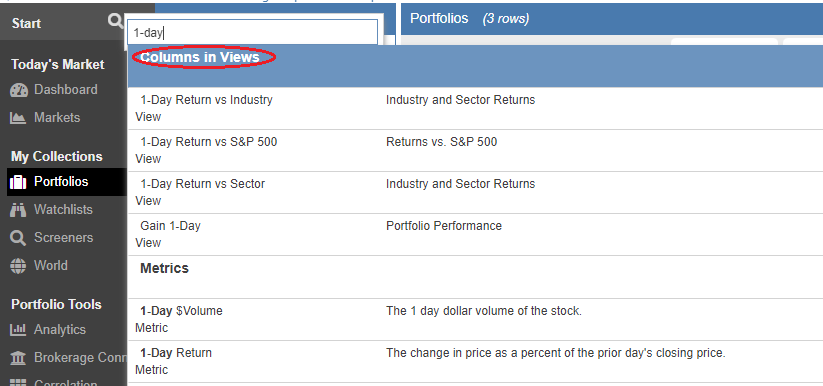Screen dimensions: 823x386
Task: Open Brokerage Connections bank icon
Action: pyautogui.click(x=18, y=358)
